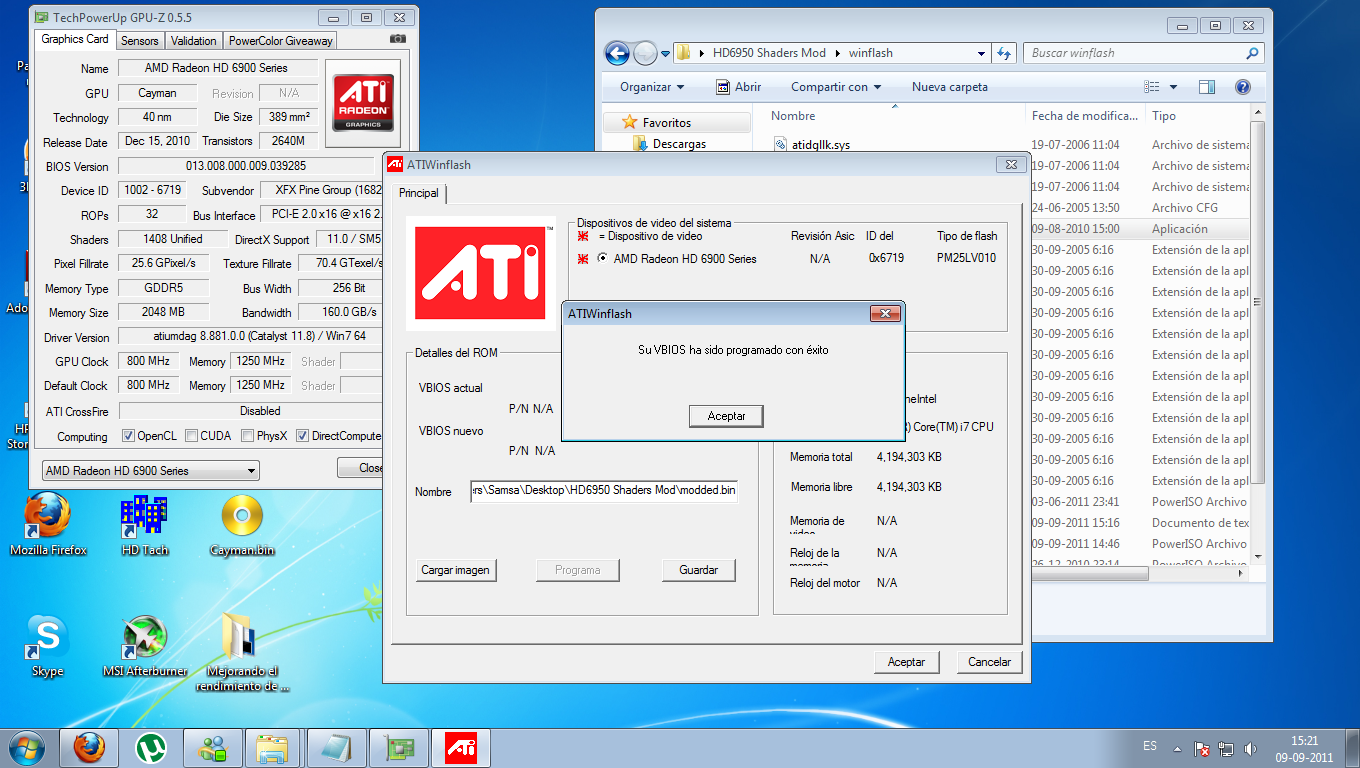Open the Notepad taskbar button
This screenshot has width=1360, height=768.
(x=337, y=747)
